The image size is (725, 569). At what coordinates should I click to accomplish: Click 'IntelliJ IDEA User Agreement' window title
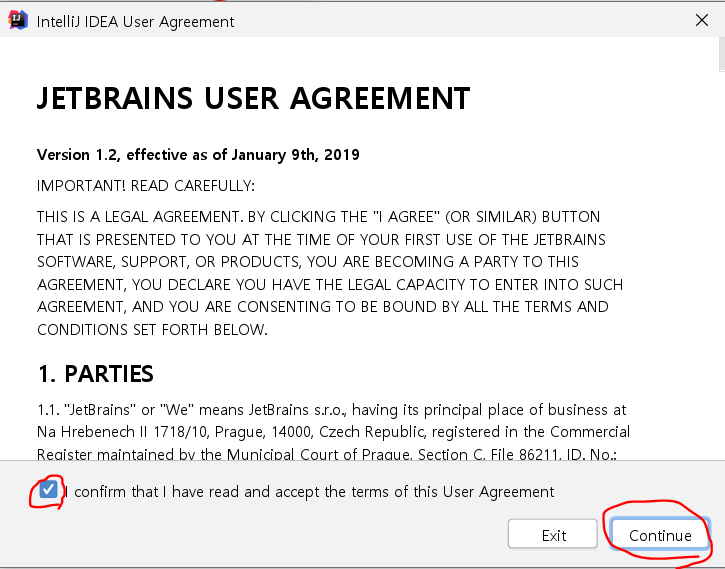click(135, 22)
